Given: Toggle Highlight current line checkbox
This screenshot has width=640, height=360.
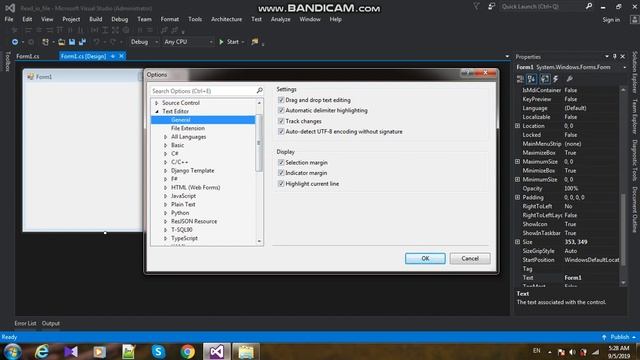Looking at the screenshot, I should point(281,184).
